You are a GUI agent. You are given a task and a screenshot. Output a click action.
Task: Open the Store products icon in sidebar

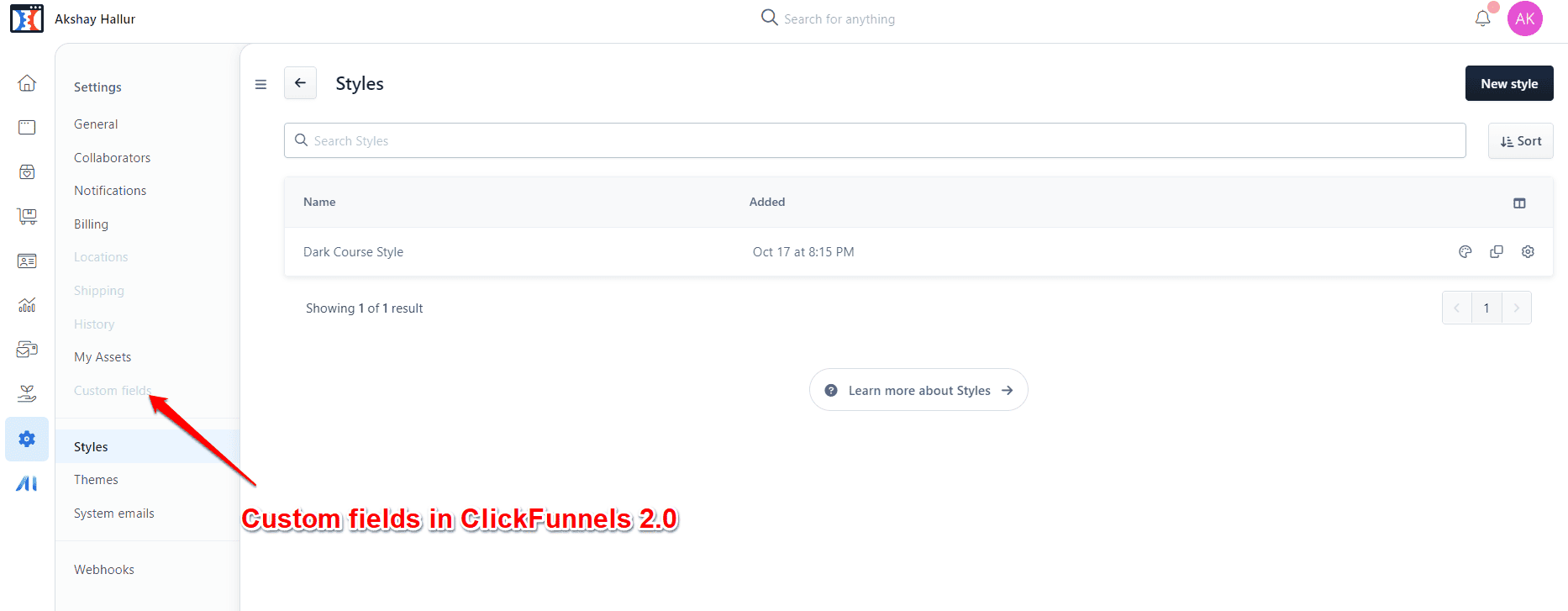[x=27, y=171]
